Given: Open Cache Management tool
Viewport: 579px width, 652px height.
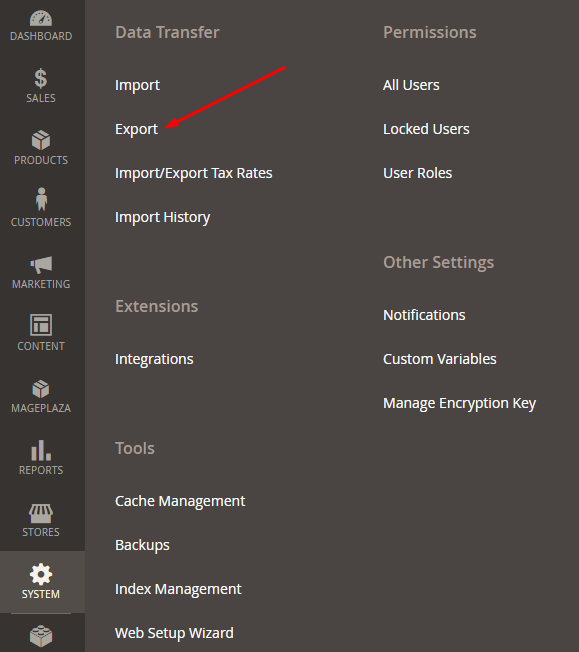Looking at the screenshot, I should click(180, 501).
